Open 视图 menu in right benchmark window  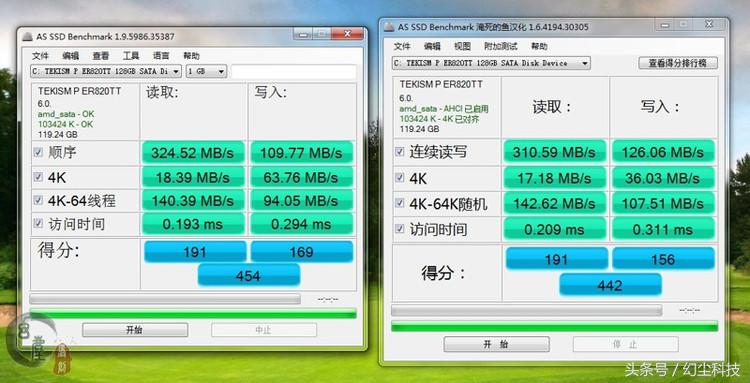click(462, 46)
